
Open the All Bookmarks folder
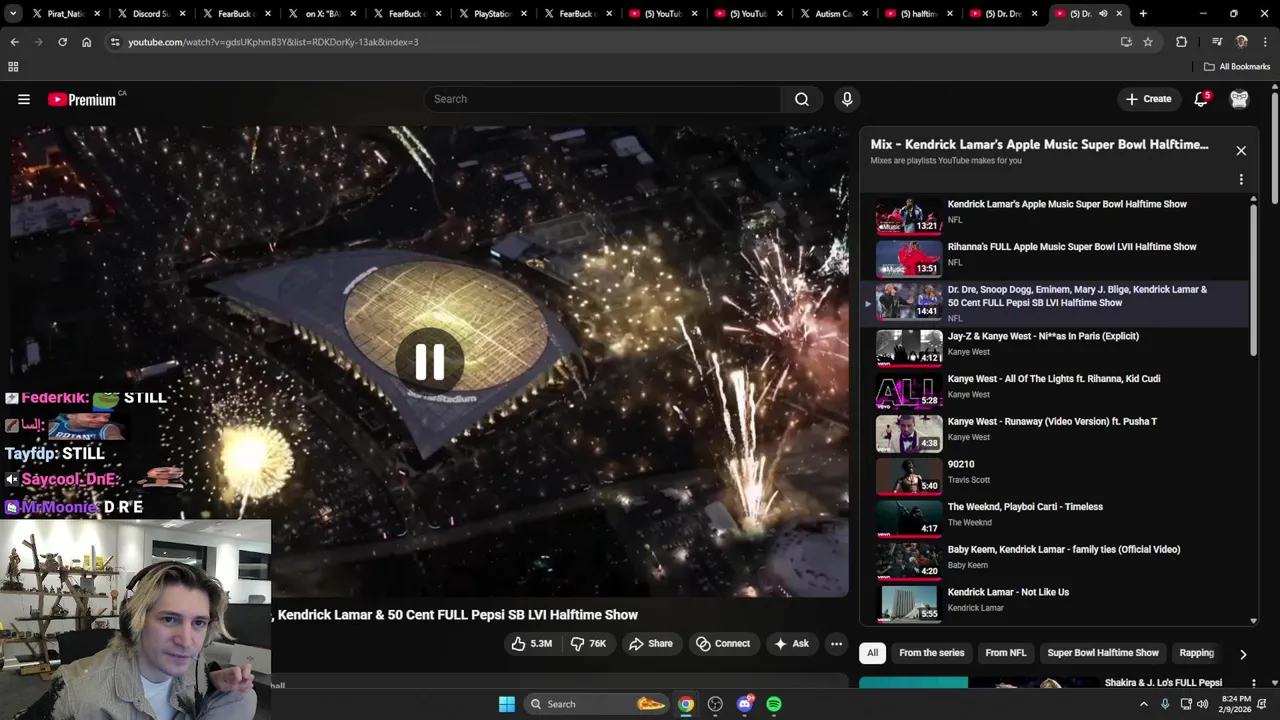1237,67
